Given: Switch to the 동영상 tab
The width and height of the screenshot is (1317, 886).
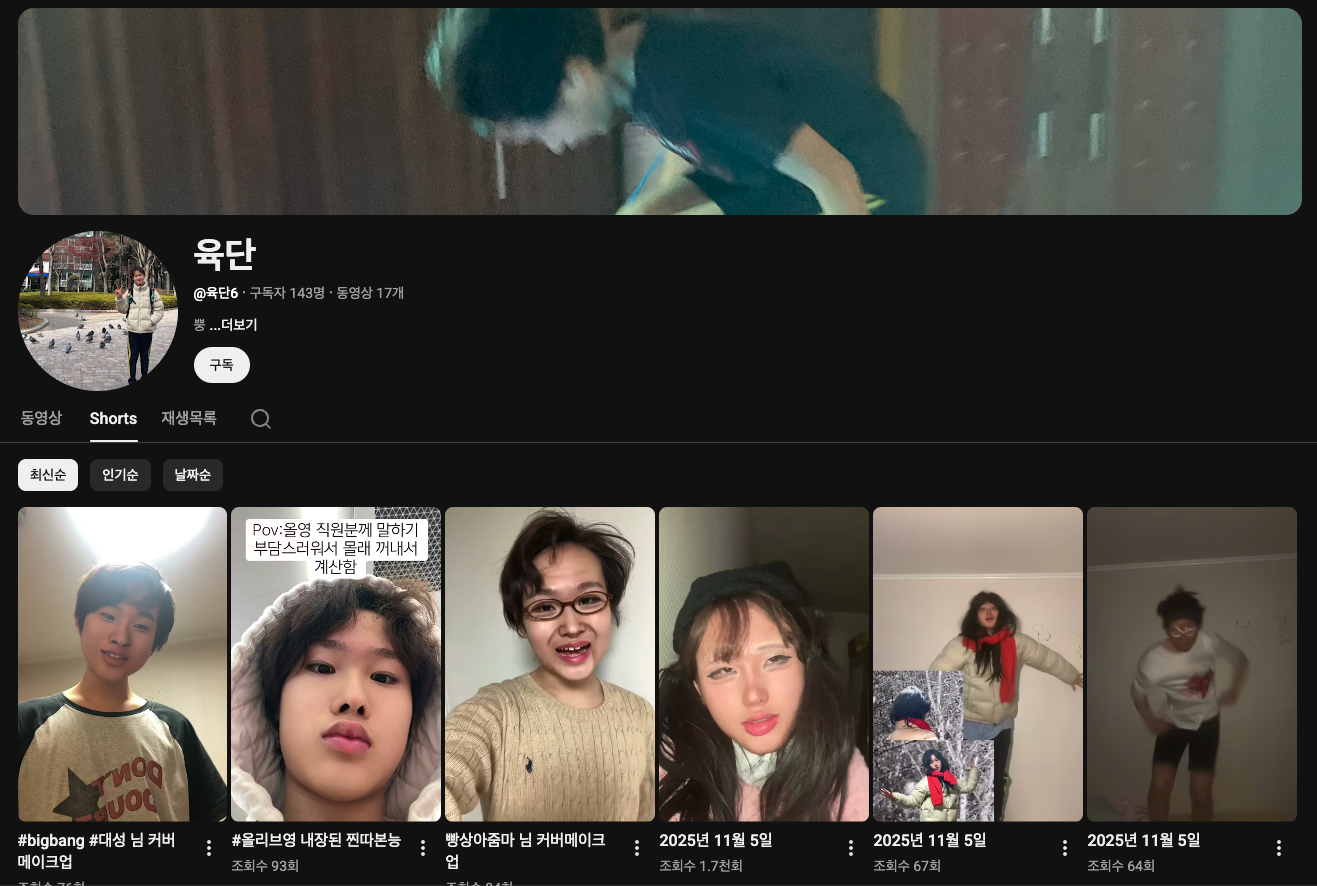Looking at the screenshot, I should (x=41, y=418).
